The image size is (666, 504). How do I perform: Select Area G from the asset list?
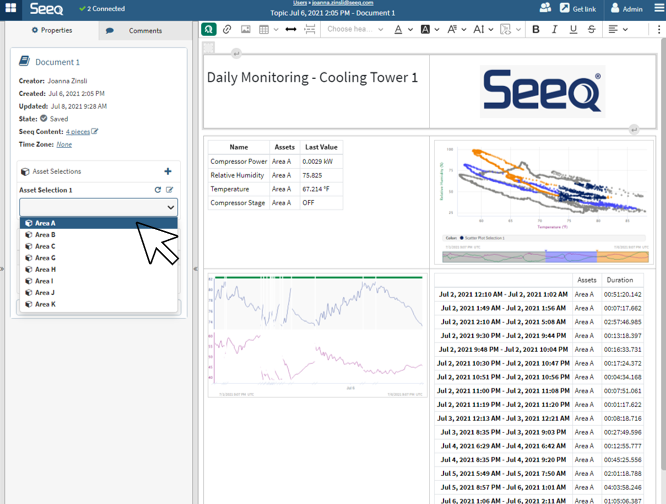(45, 258)
